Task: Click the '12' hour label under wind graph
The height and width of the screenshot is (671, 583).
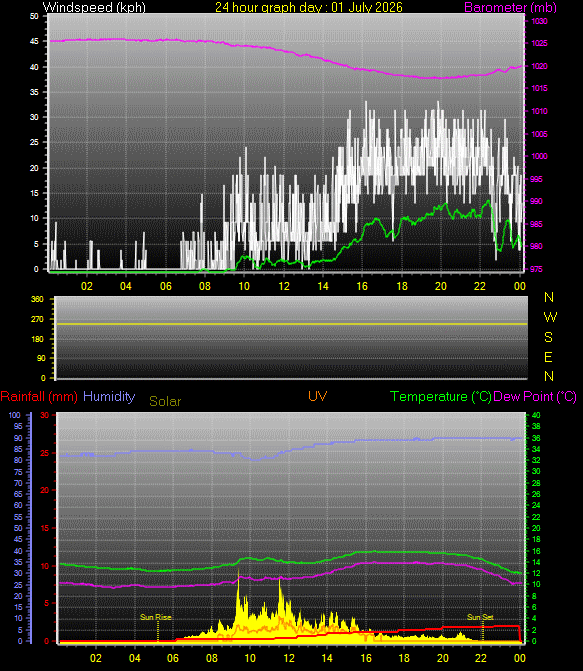Action: point(284,286)
